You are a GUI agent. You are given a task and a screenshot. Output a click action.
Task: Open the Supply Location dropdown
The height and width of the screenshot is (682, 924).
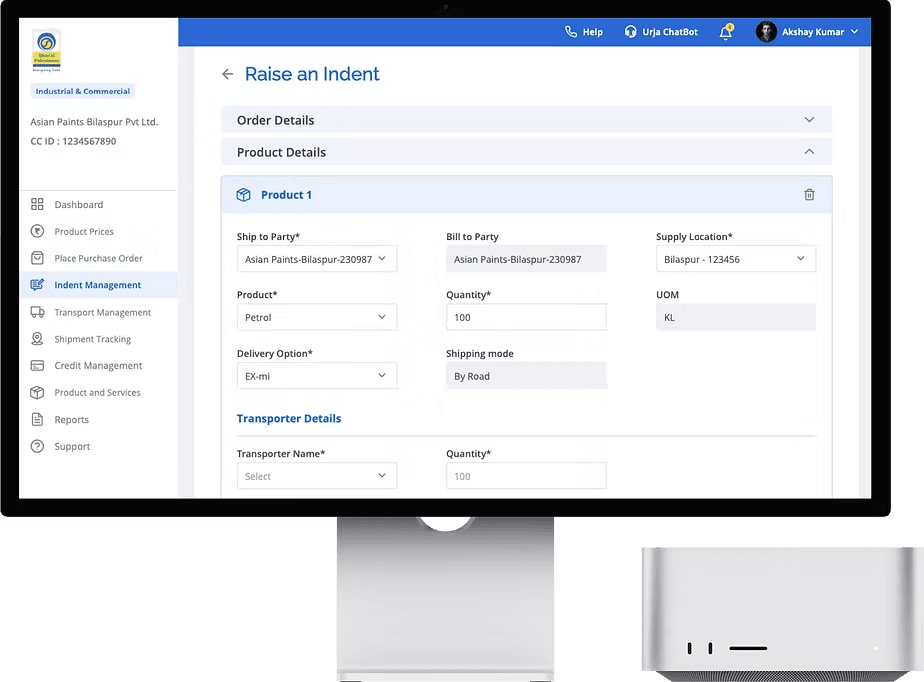pyautogui.click(x=736, y=259)
